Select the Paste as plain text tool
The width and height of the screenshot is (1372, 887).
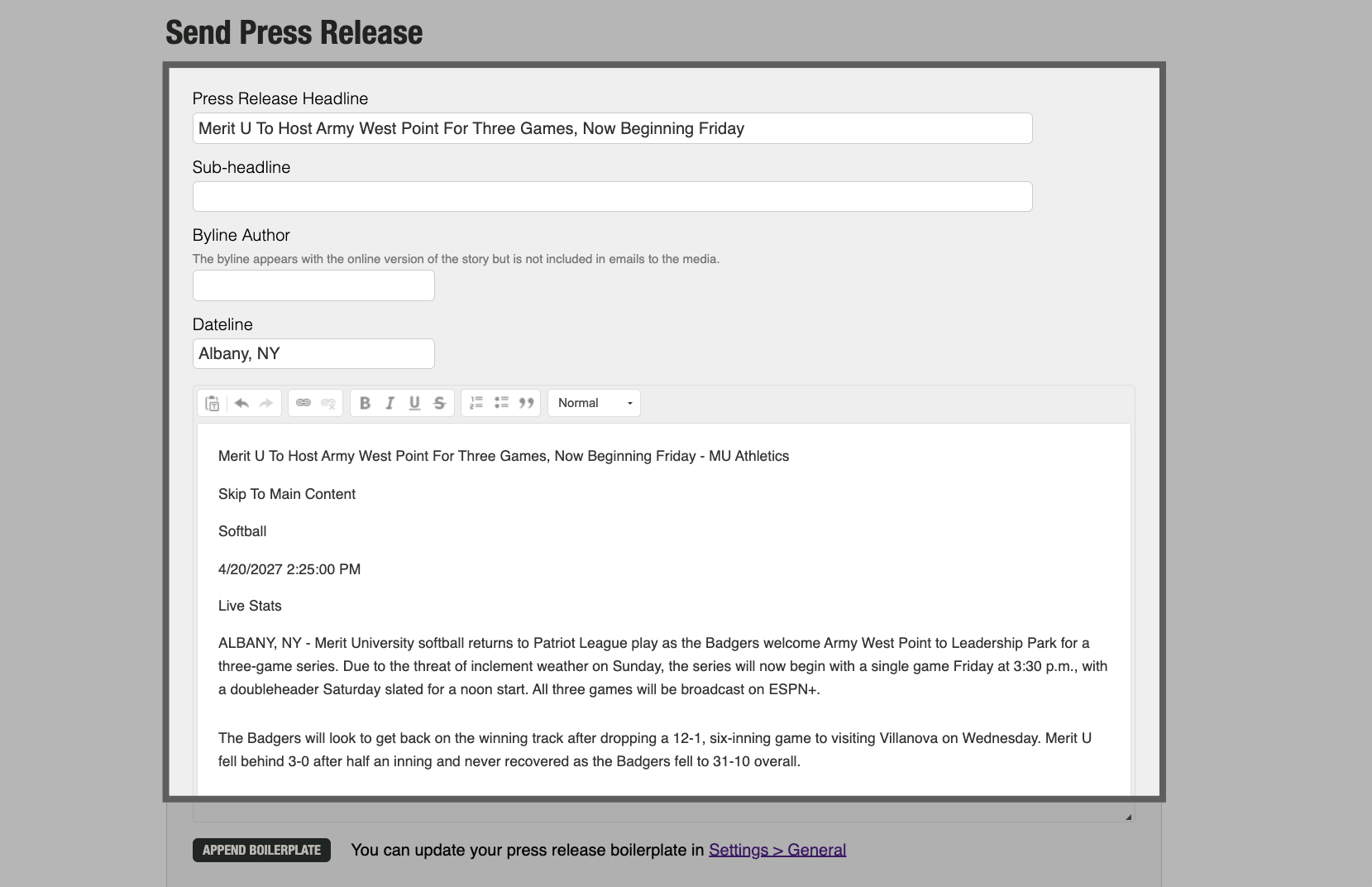point(213,403)
